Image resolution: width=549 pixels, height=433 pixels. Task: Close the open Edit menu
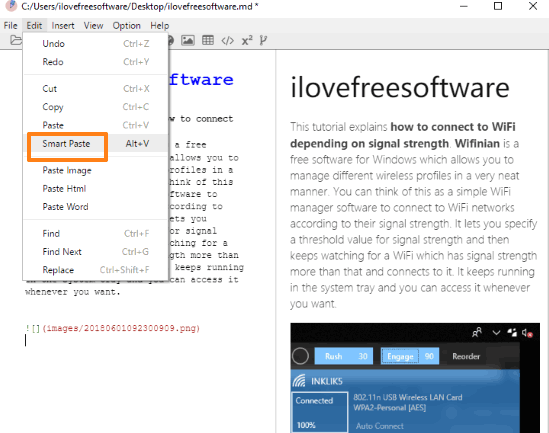[x=34, y=26]
